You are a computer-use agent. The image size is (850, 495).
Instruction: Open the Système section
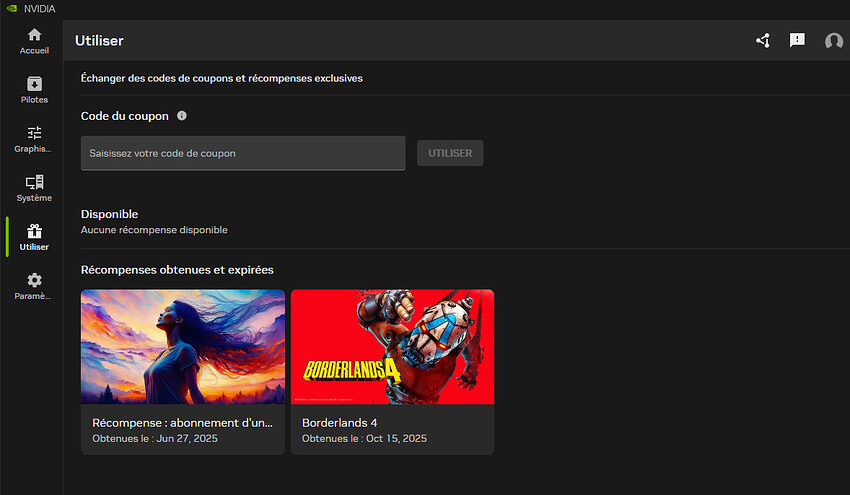coord(34,188)
